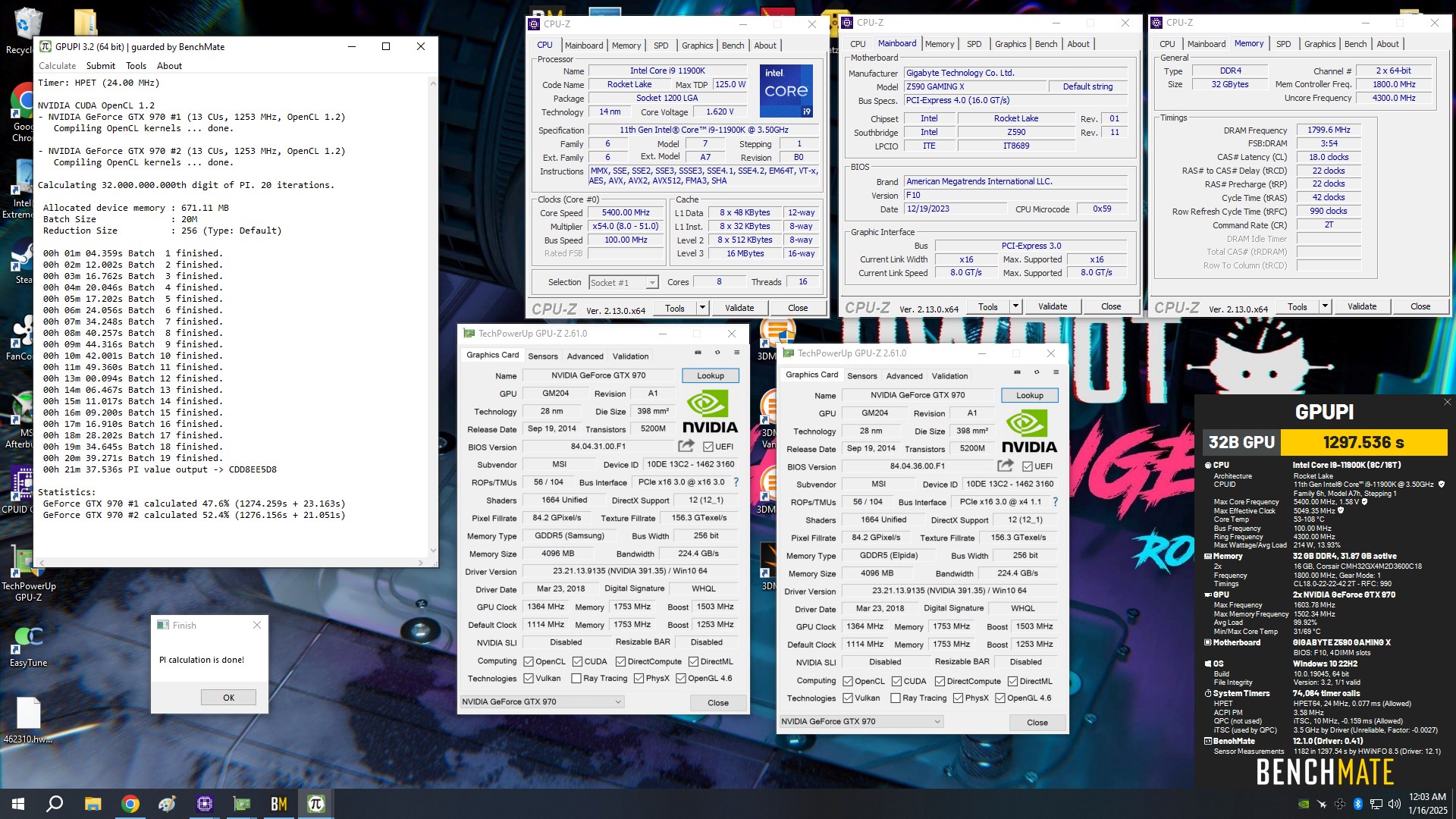Select the FanControl desktop shortcut
The width and height of the screenshot is (1456, 819).
click(21, 337)
